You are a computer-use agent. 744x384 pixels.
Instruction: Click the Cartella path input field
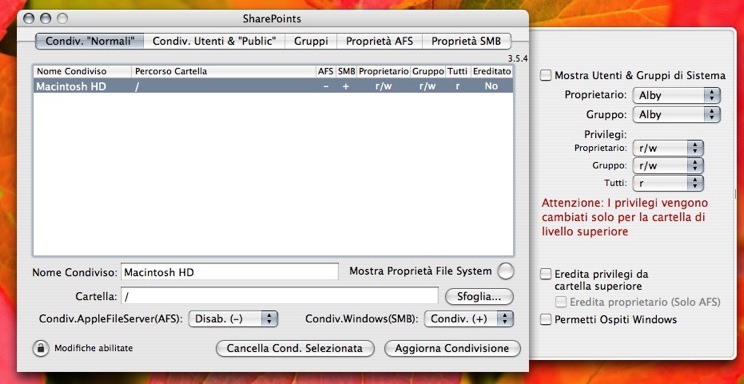[x=279, y=296]
